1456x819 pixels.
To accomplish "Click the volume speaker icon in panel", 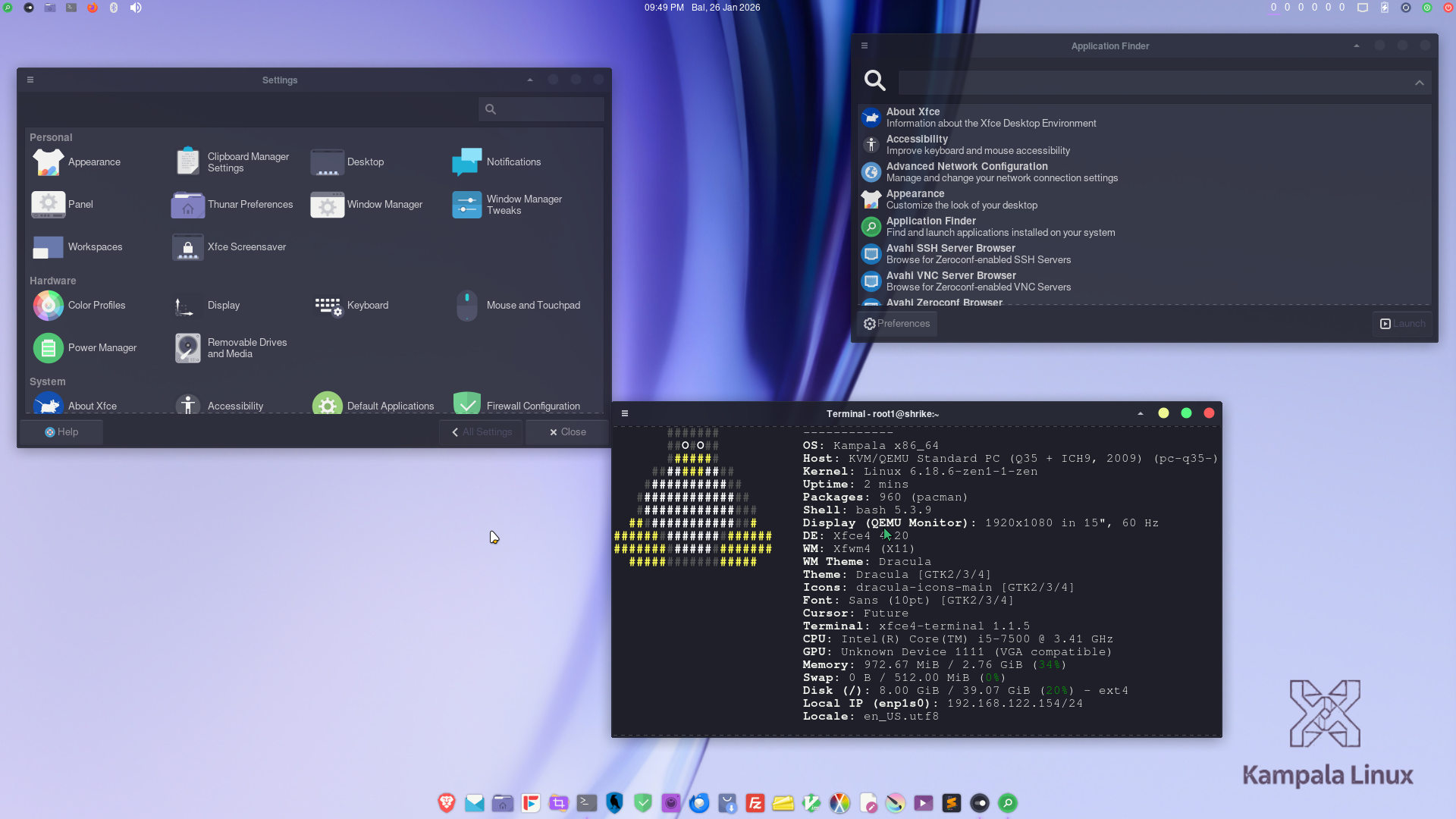I will tap(136, 8).
